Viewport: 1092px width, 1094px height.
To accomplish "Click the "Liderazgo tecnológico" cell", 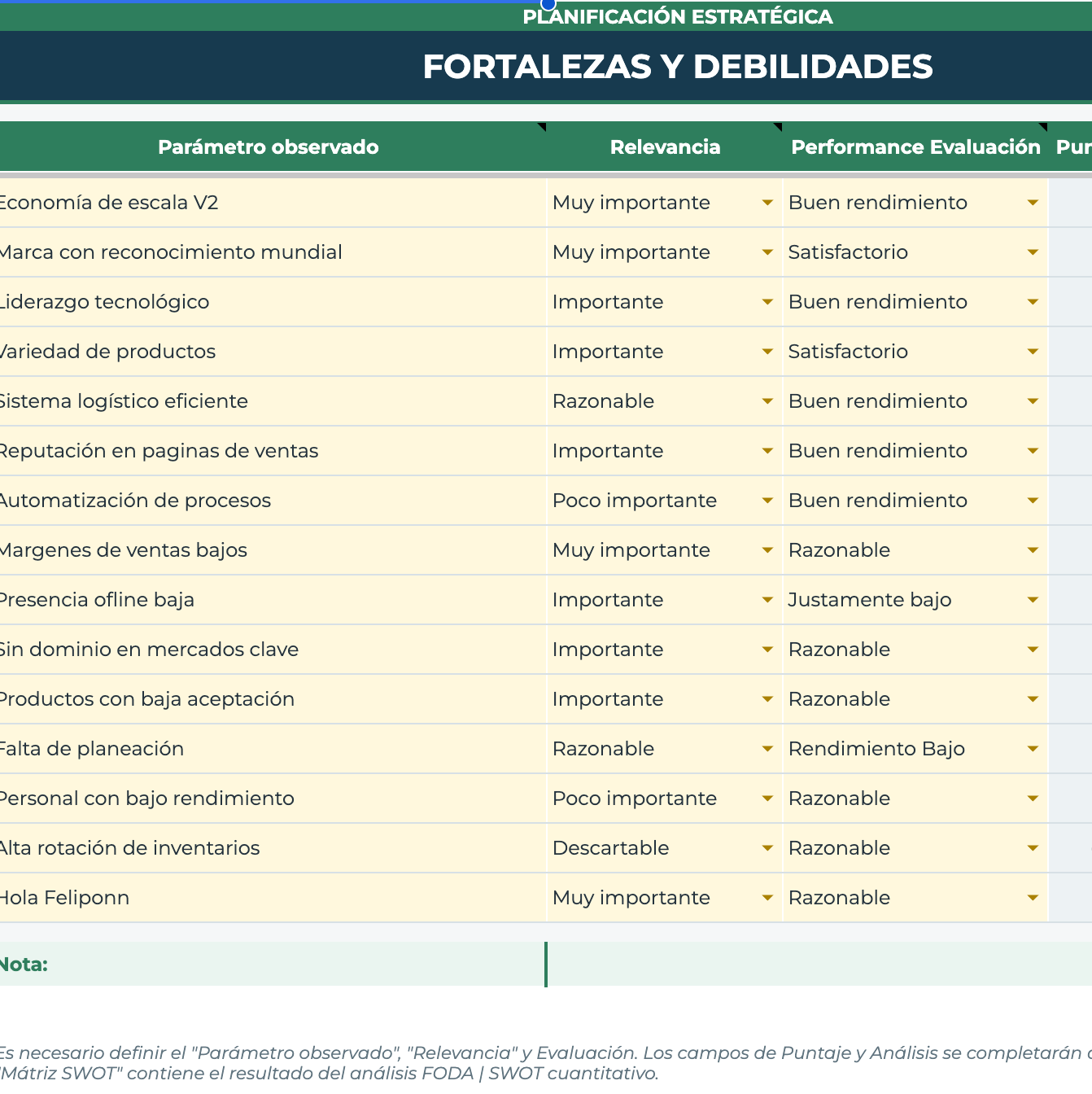I will click(273, 302).
